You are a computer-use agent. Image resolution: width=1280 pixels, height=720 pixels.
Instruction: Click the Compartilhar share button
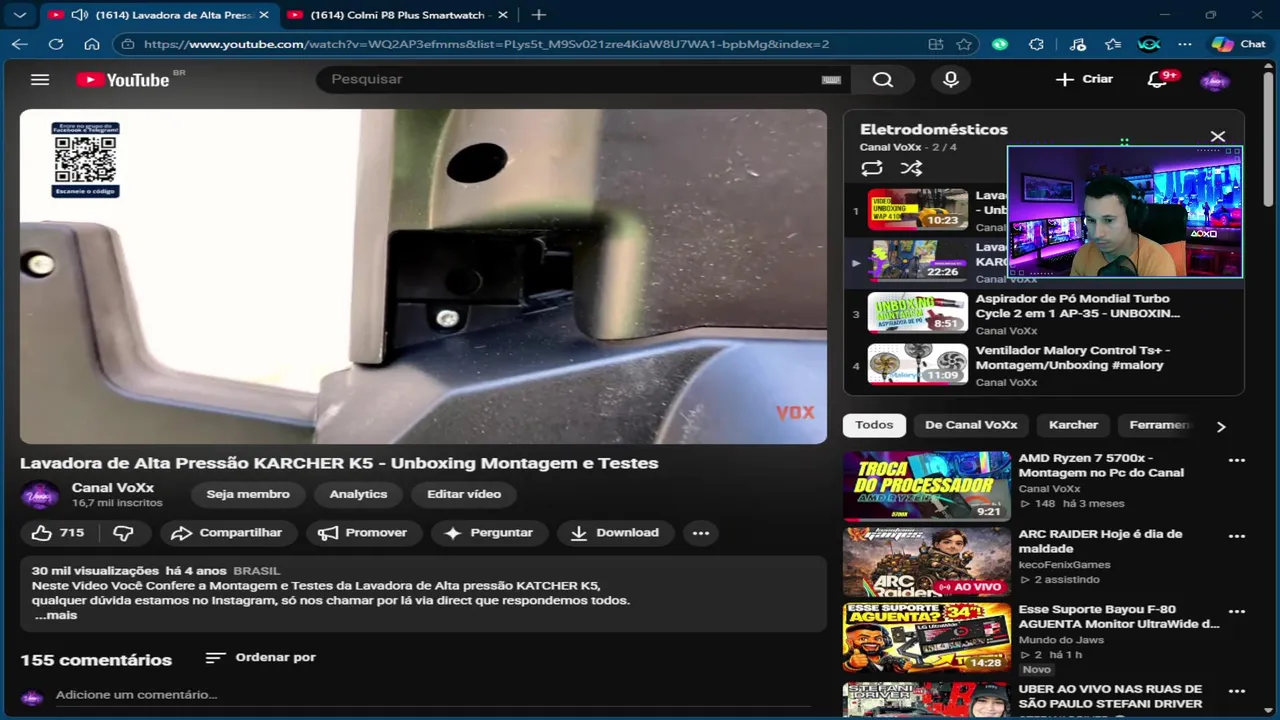tap(227, 533)
